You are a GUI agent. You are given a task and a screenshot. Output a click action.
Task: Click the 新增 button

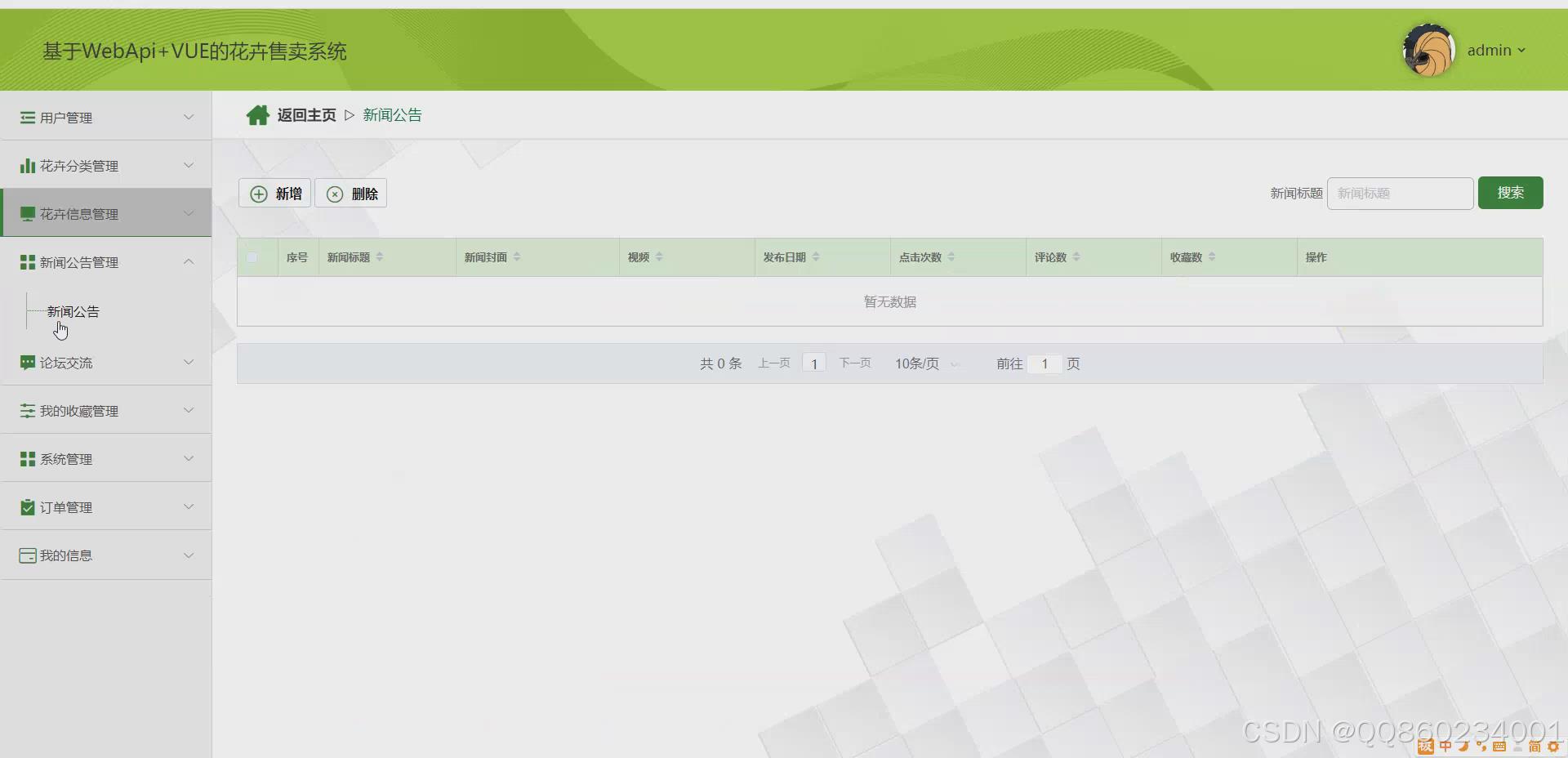click(x=274, y=194)
